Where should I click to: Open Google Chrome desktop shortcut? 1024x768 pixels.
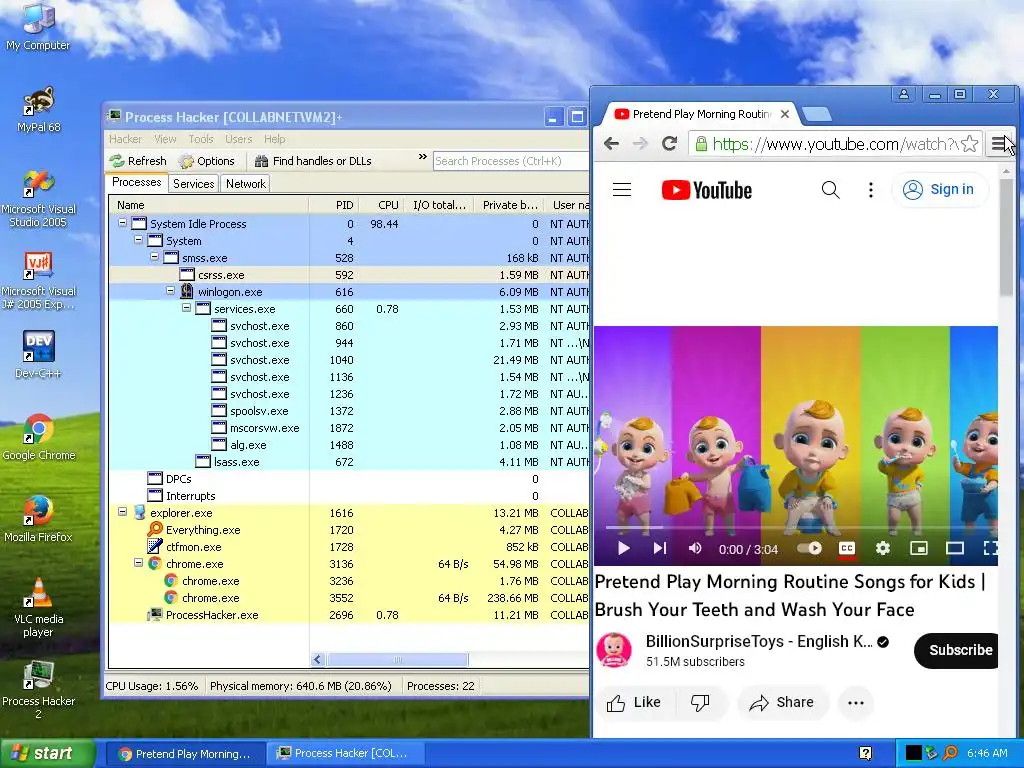tap(39, 437)
